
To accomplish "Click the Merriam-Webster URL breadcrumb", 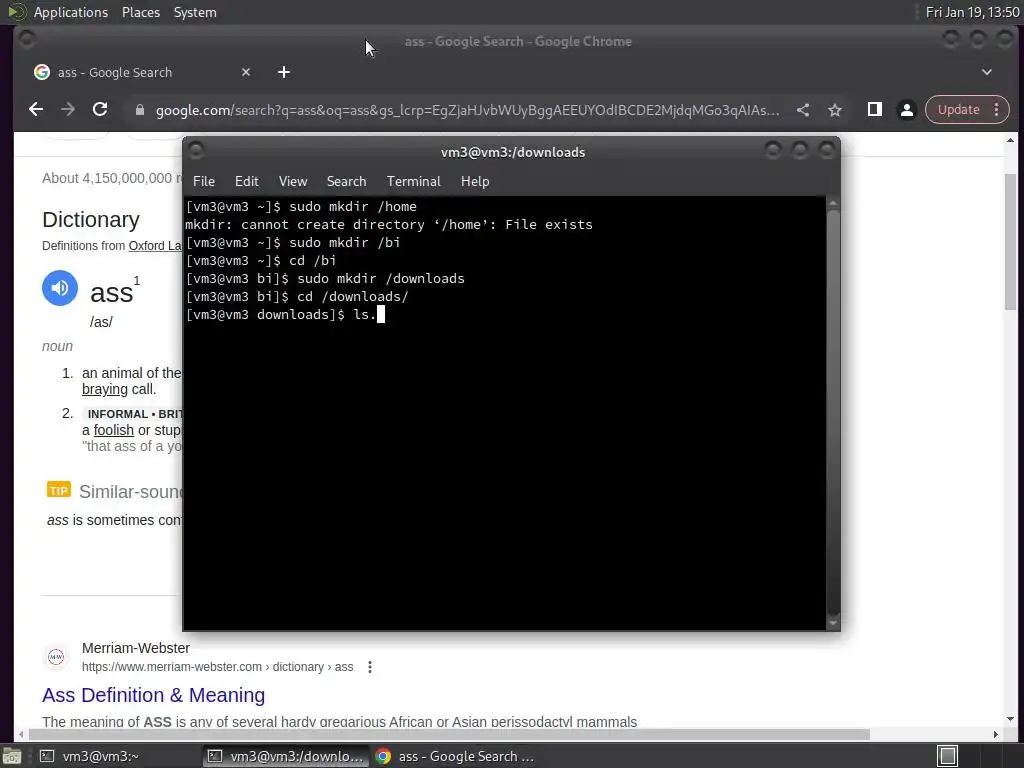I will click(217, 667).
